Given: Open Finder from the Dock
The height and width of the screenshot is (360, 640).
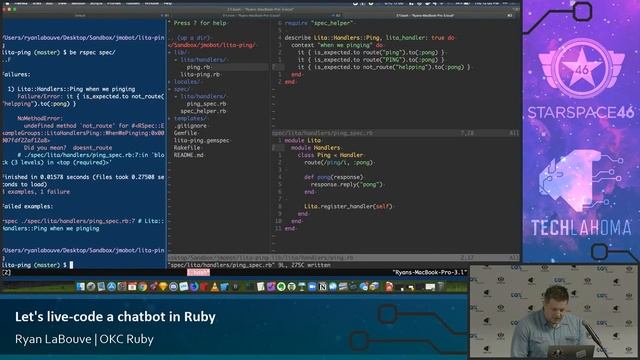Looking at the screenshot, I should (x=80, y=287).
